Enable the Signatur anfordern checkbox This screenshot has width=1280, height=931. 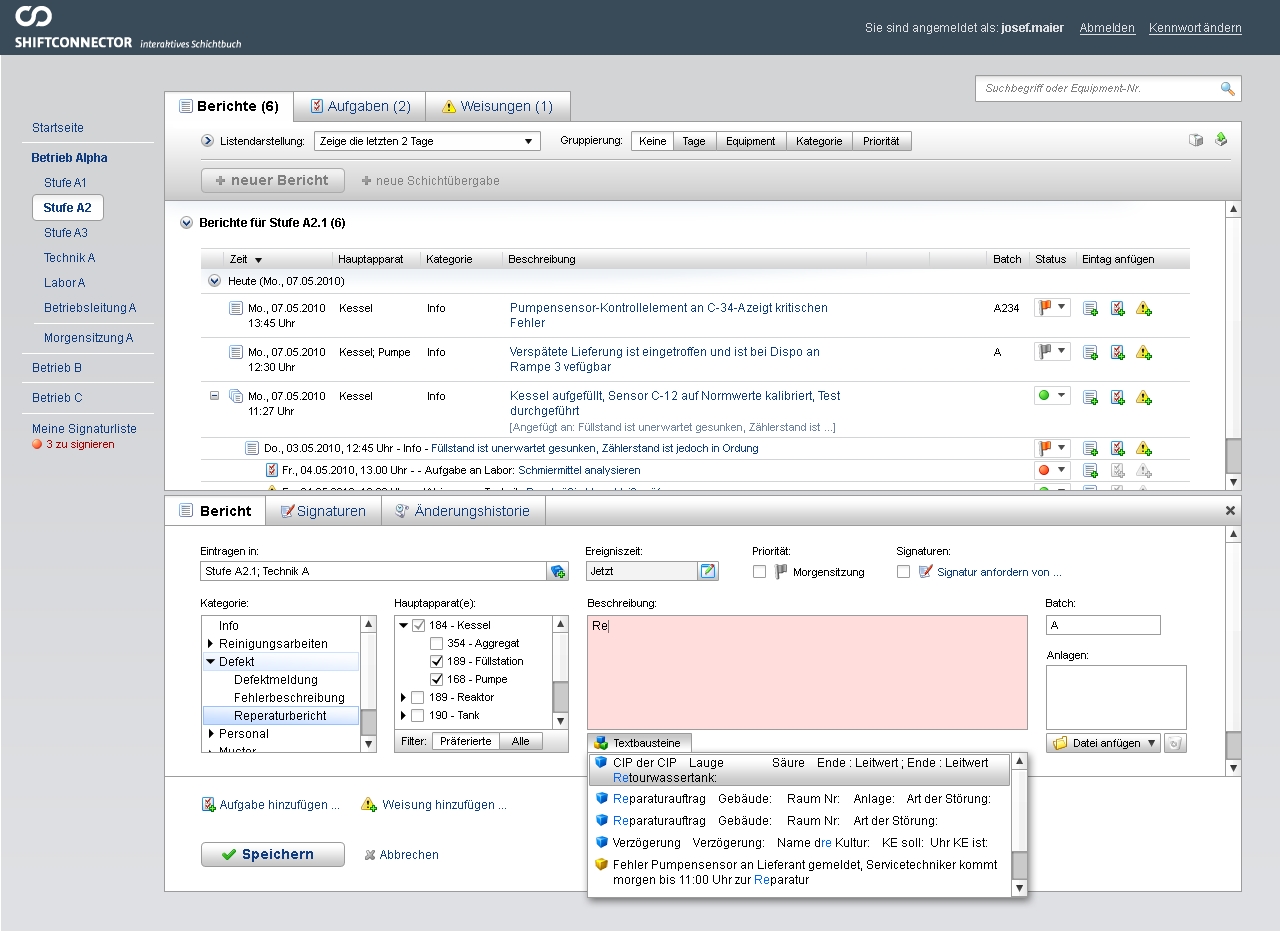(904, 572)
